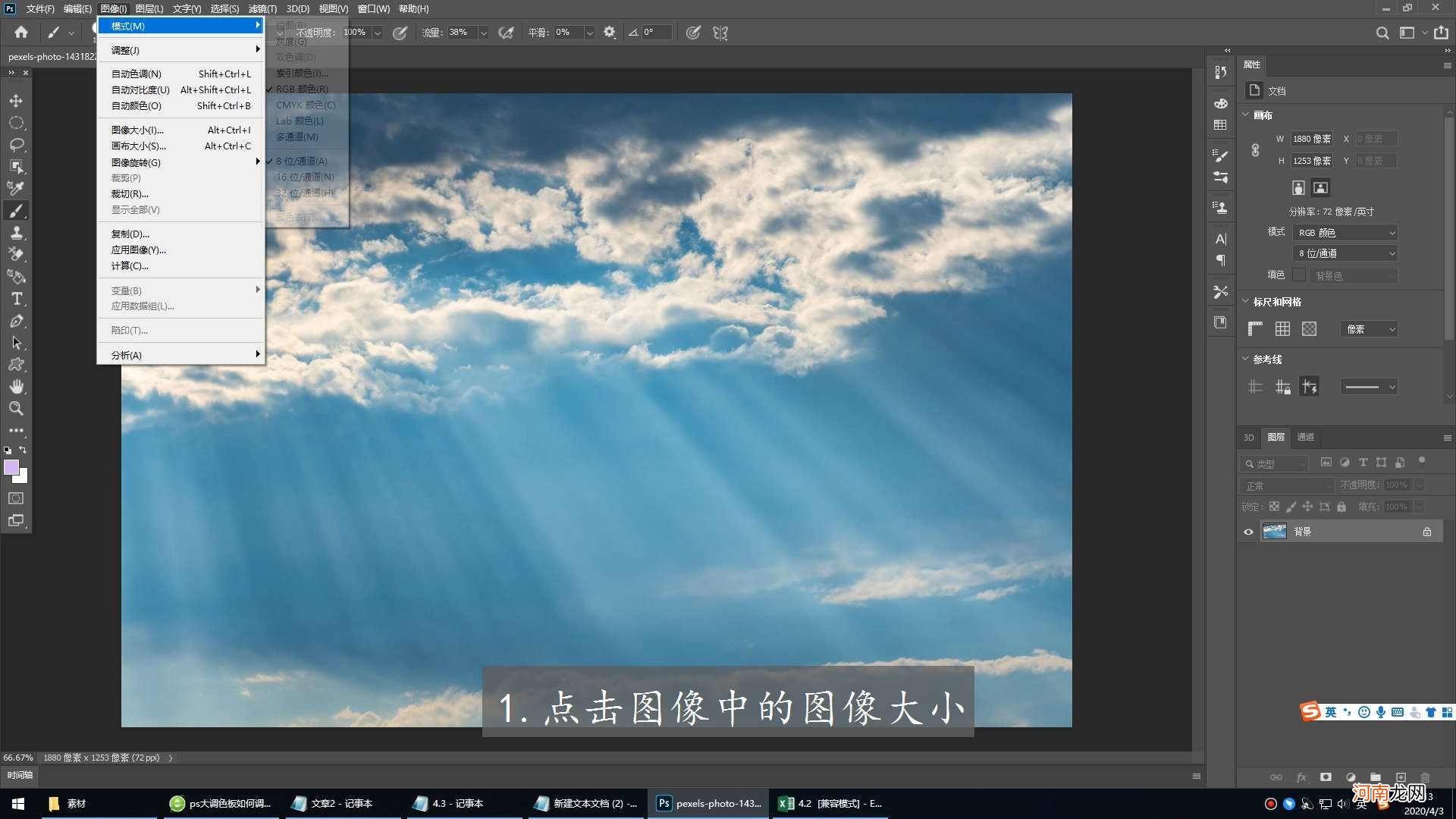The width and height of the screenshot is (1456, 819).
Task: Toggle layer filtering on/off dot
Action: coord(1422,461)
